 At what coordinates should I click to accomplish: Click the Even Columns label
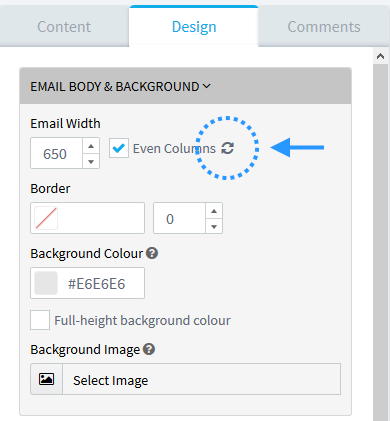tap(174, 148)
